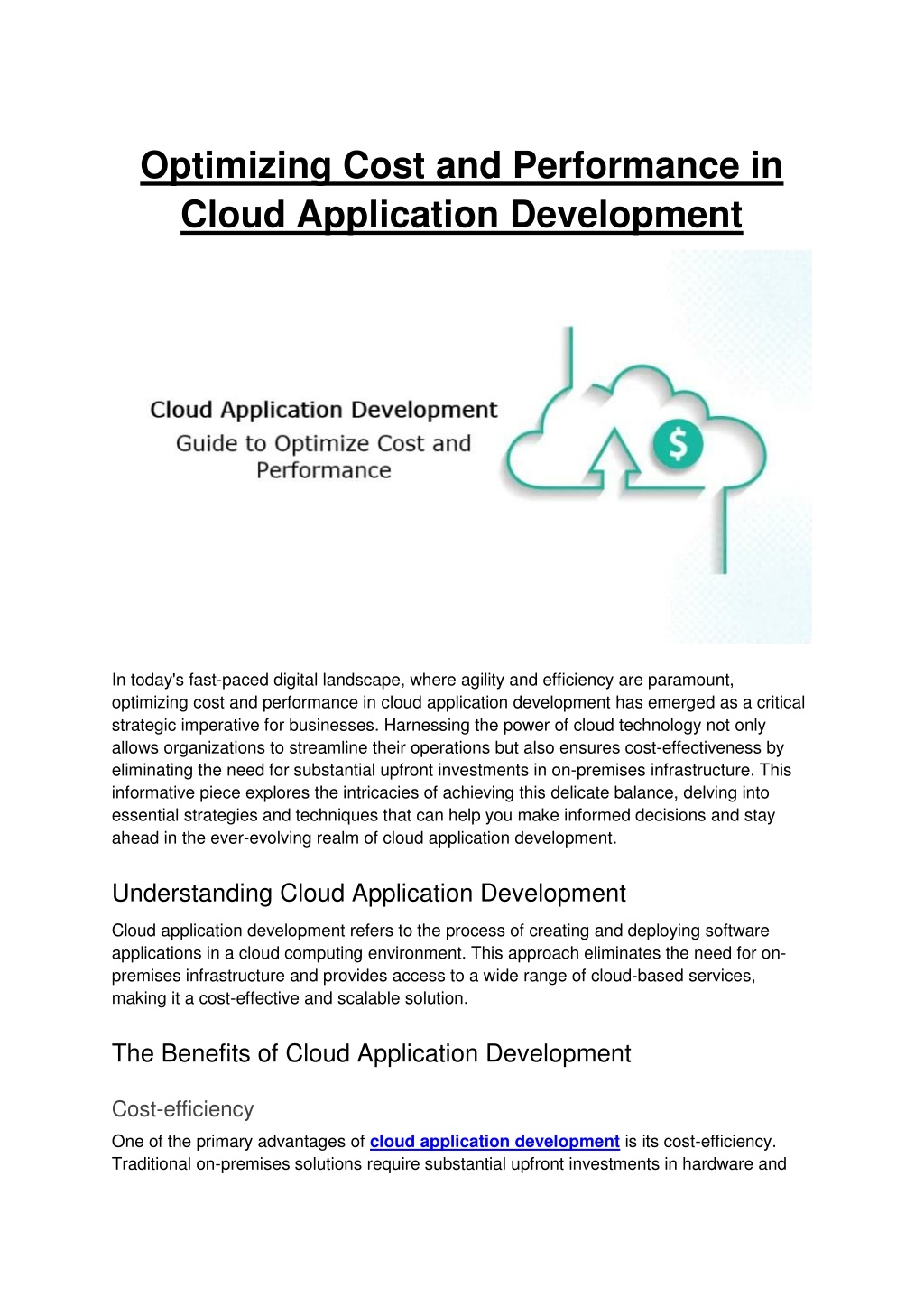Click the line starting 'informative piece explores the intricacies'

[440, 793]
